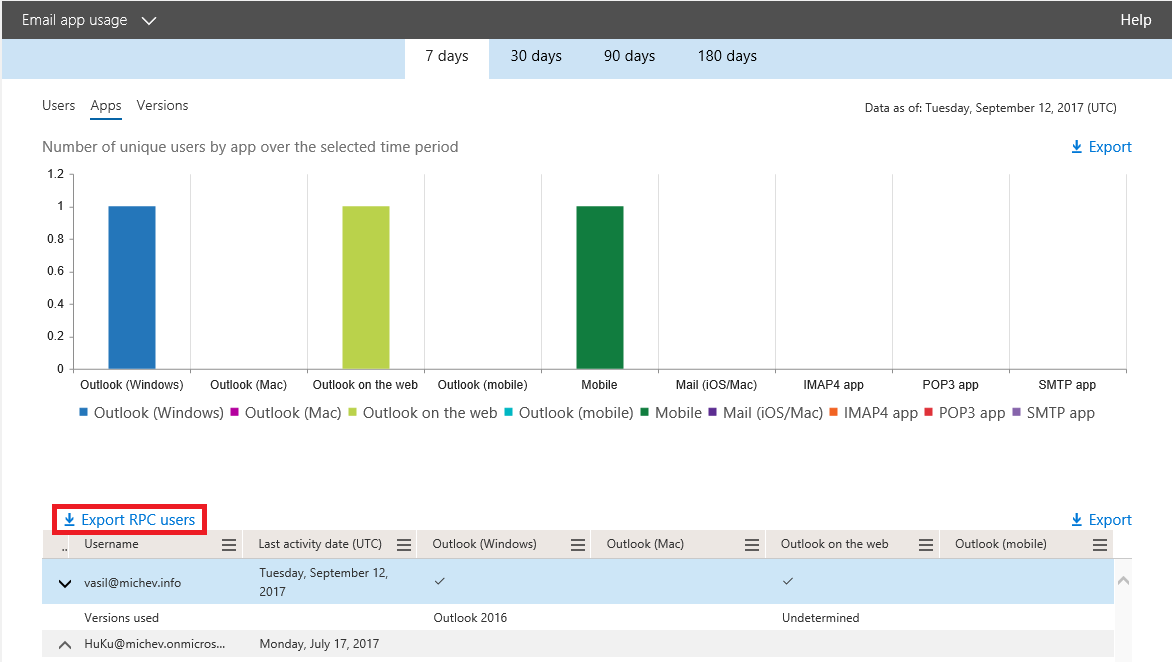Open Outlook (mobile) column menu icon
This screenshot has height=662, width=1172.
(x=1100, y=545)
